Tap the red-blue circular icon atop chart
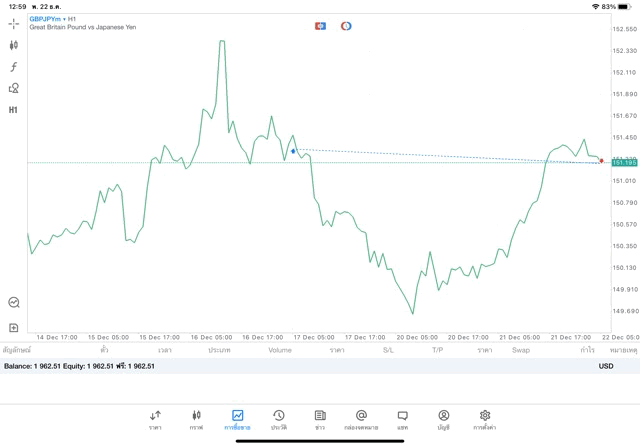The image size is (640, 447). tap(346, 26)
